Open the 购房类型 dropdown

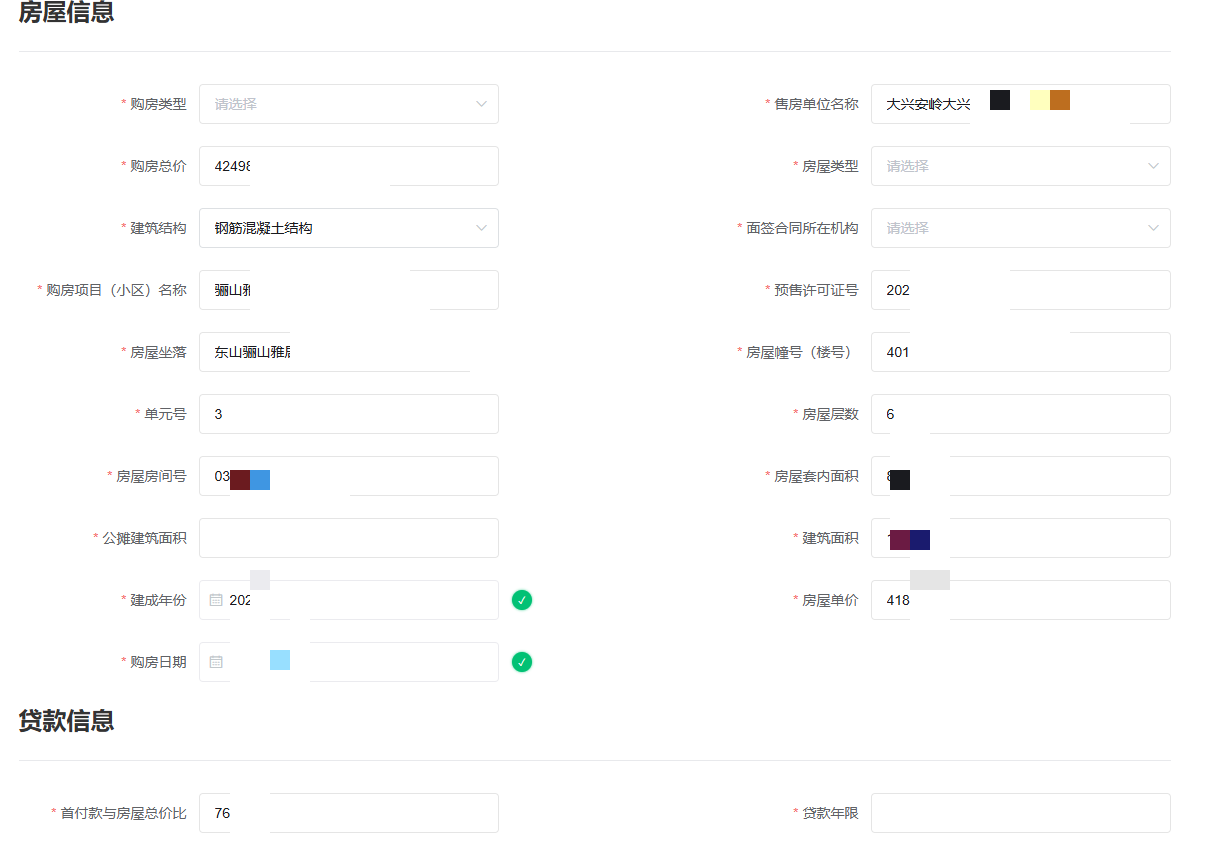tap(349, 104)
